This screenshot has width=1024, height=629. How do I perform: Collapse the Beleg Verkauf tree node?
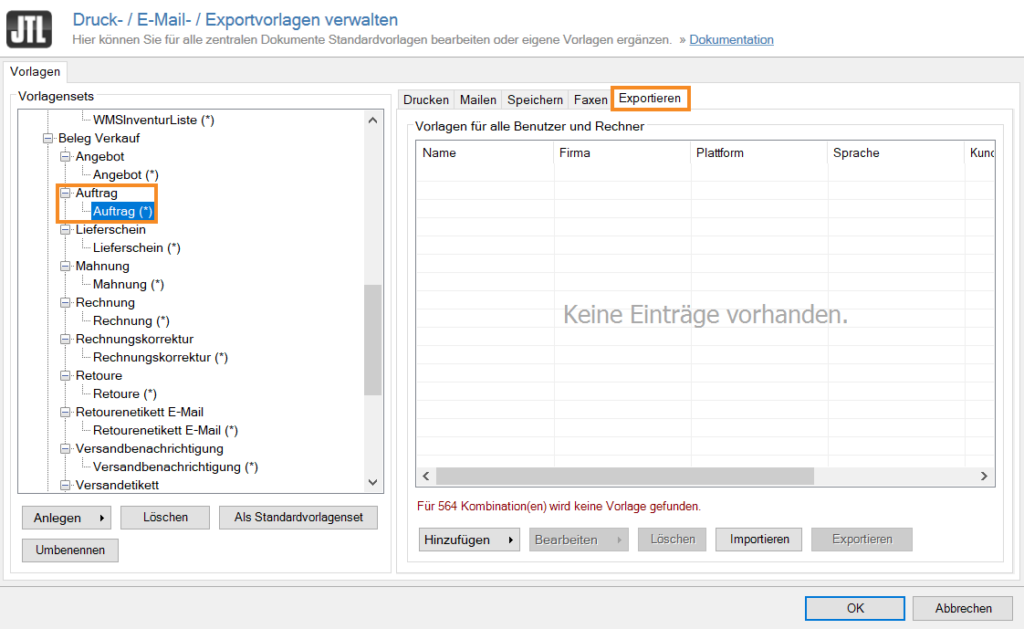tap(47, 138)
